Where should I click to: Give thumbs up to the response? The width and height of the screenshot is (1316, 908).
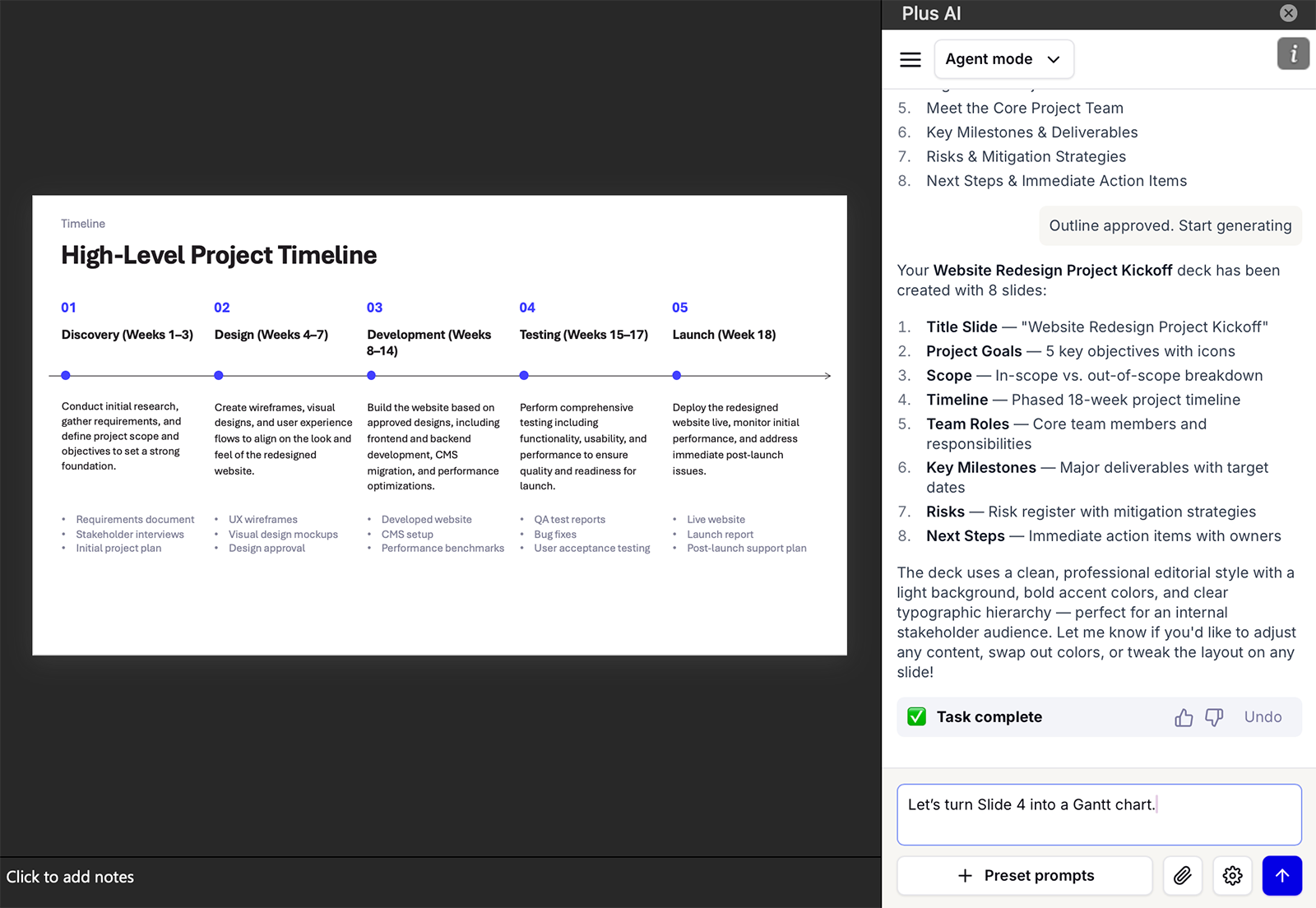coord(1184,717)
